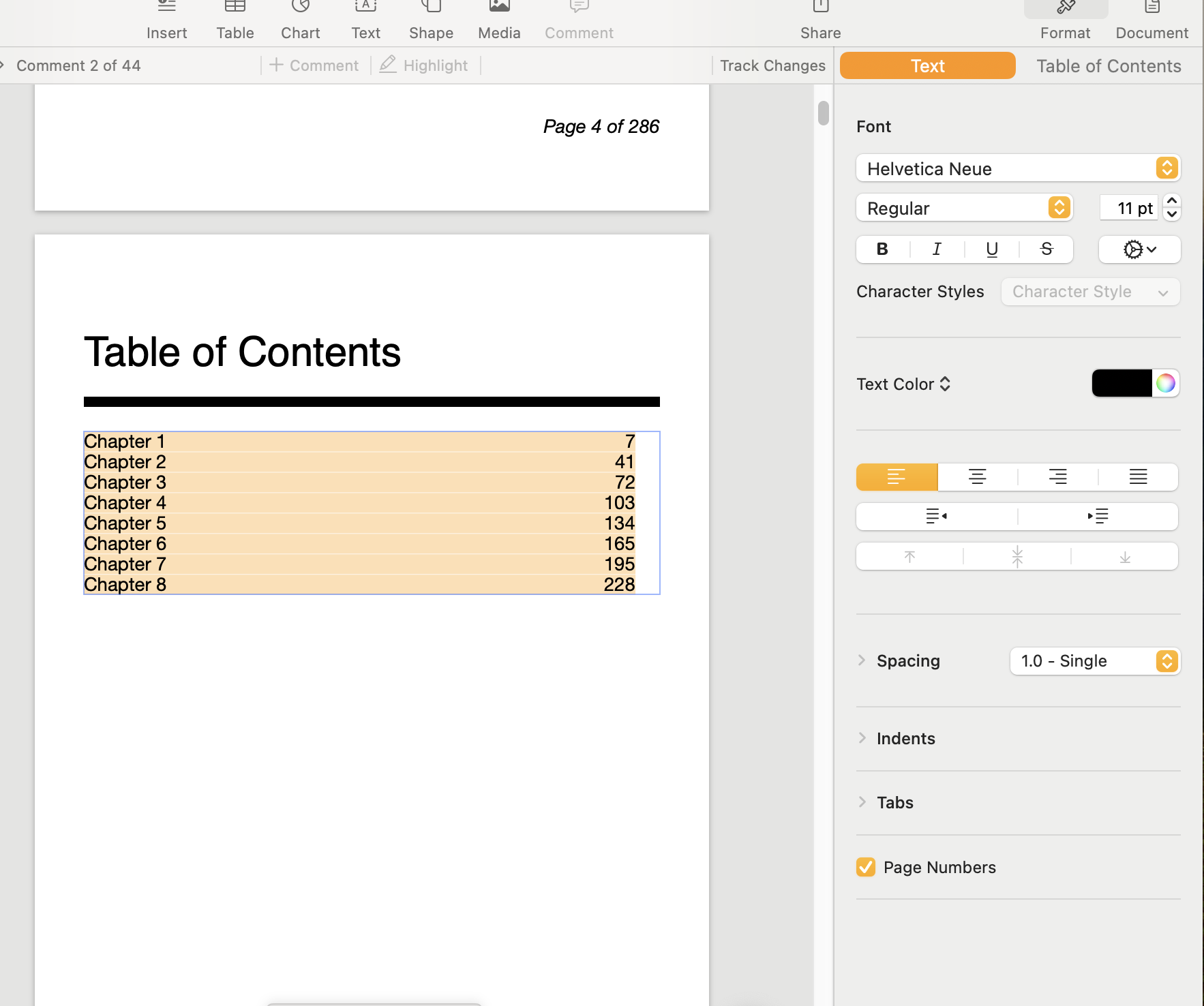Insert a Shape from the toolbar
1204x1006 pixels.
tap(431, 21)
